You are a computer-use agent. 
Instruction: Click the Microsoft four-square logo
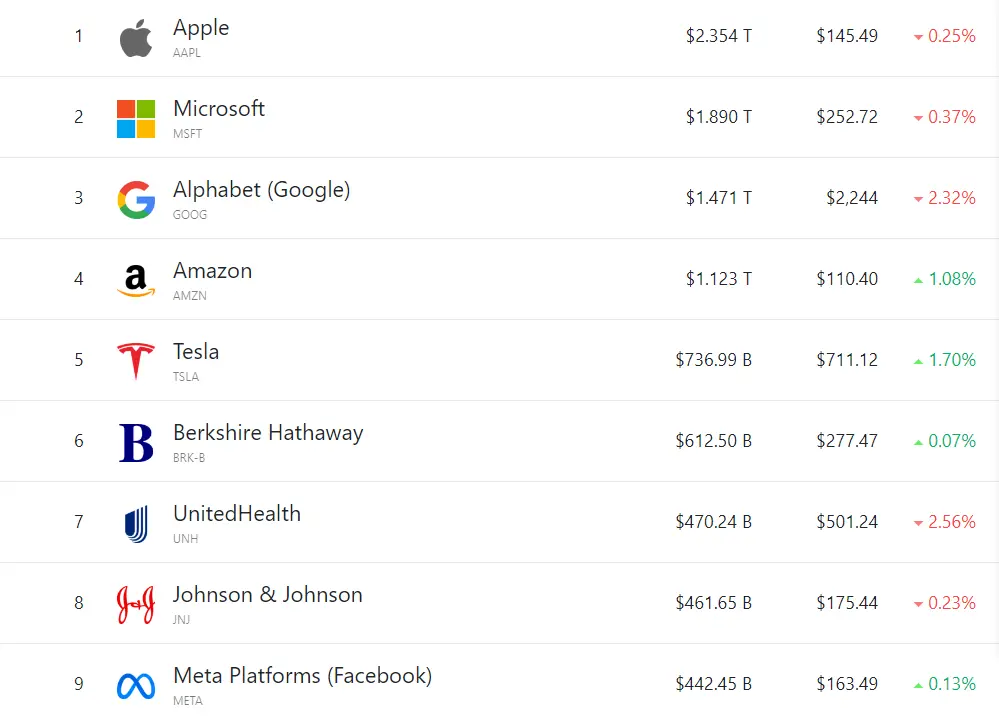point(136,119)
